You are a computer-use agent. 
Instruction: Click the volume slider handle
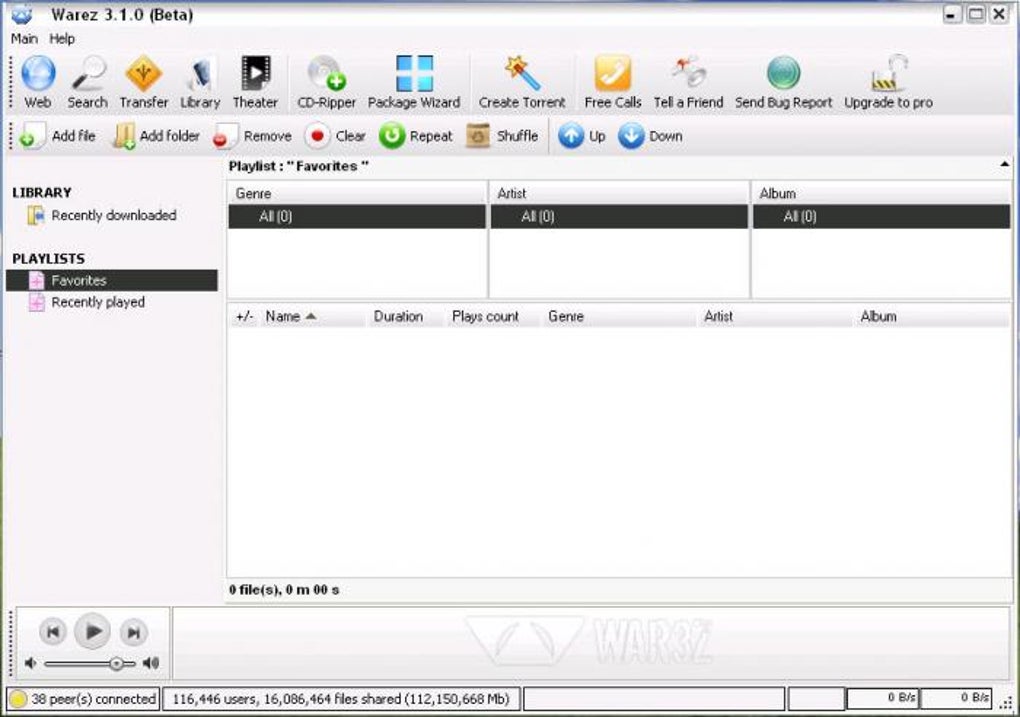[116, 664]
